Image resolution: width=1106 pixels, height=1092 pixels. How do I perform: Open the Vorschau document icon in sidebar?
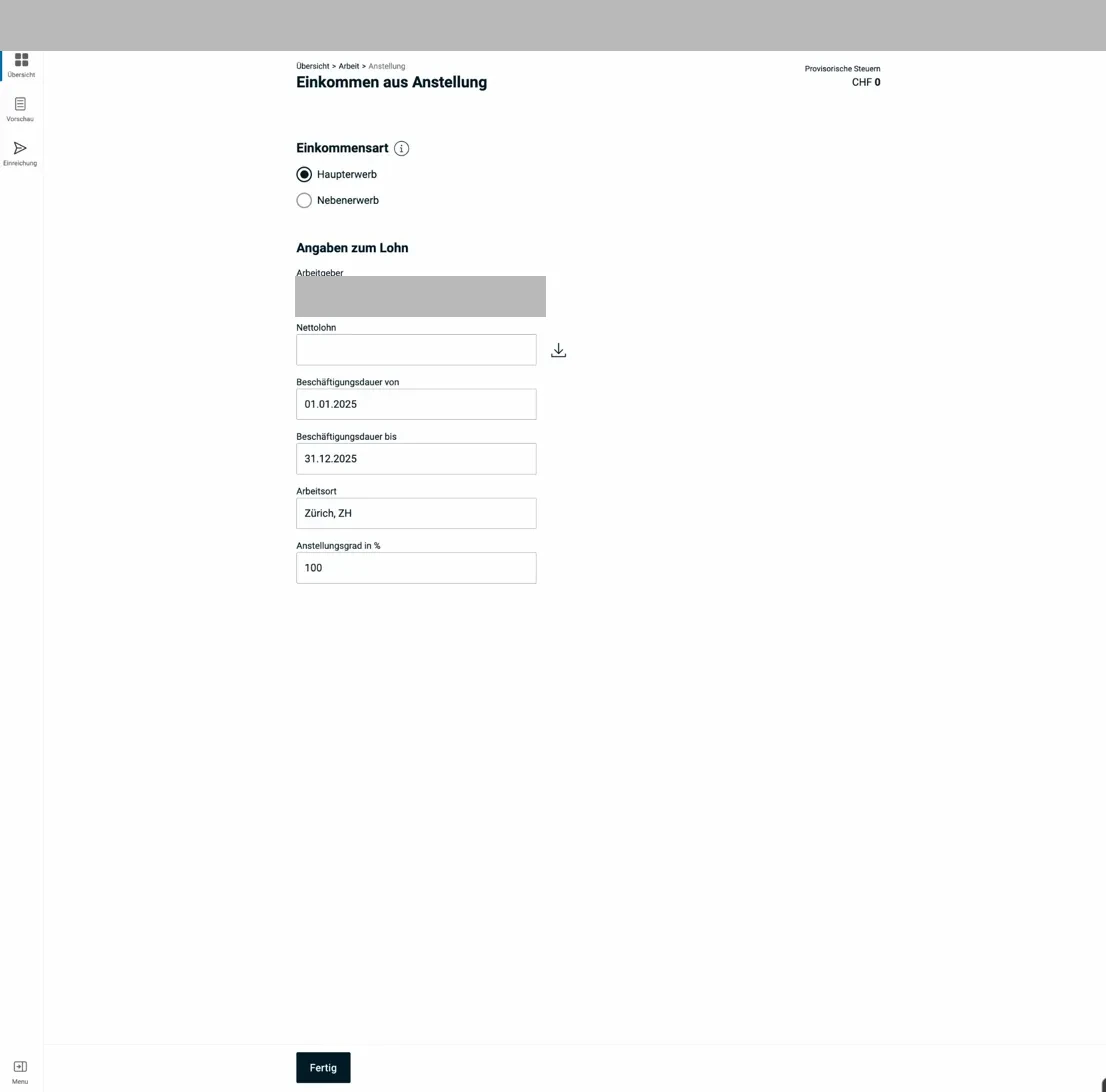(x=20, y=104)
